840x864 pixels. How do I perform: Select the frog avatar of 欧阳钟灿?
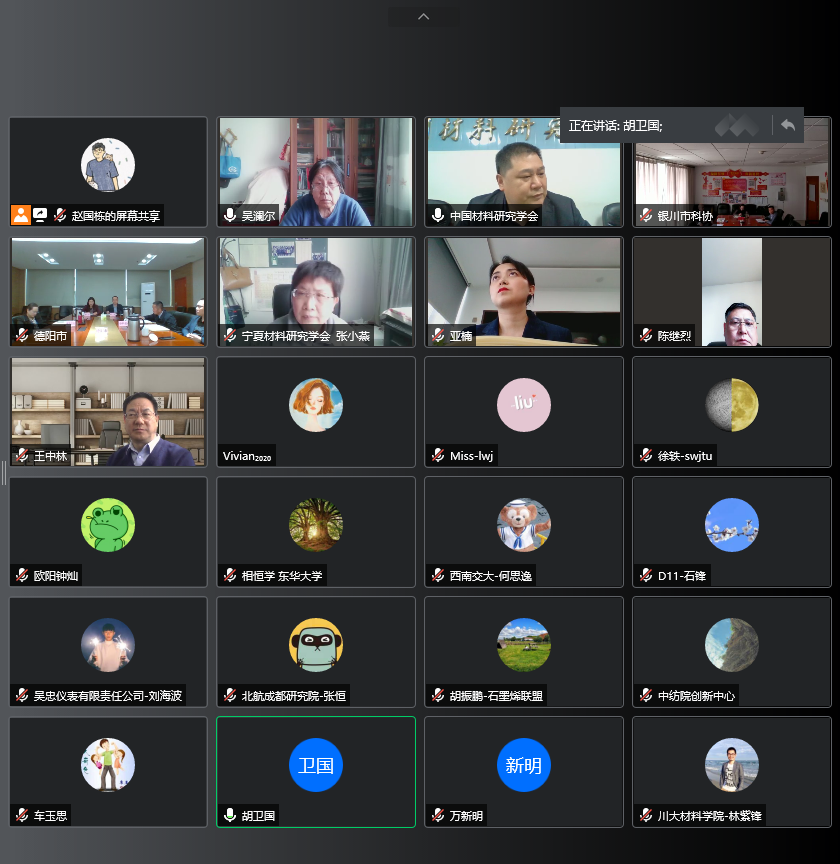[x=108, y=525]
